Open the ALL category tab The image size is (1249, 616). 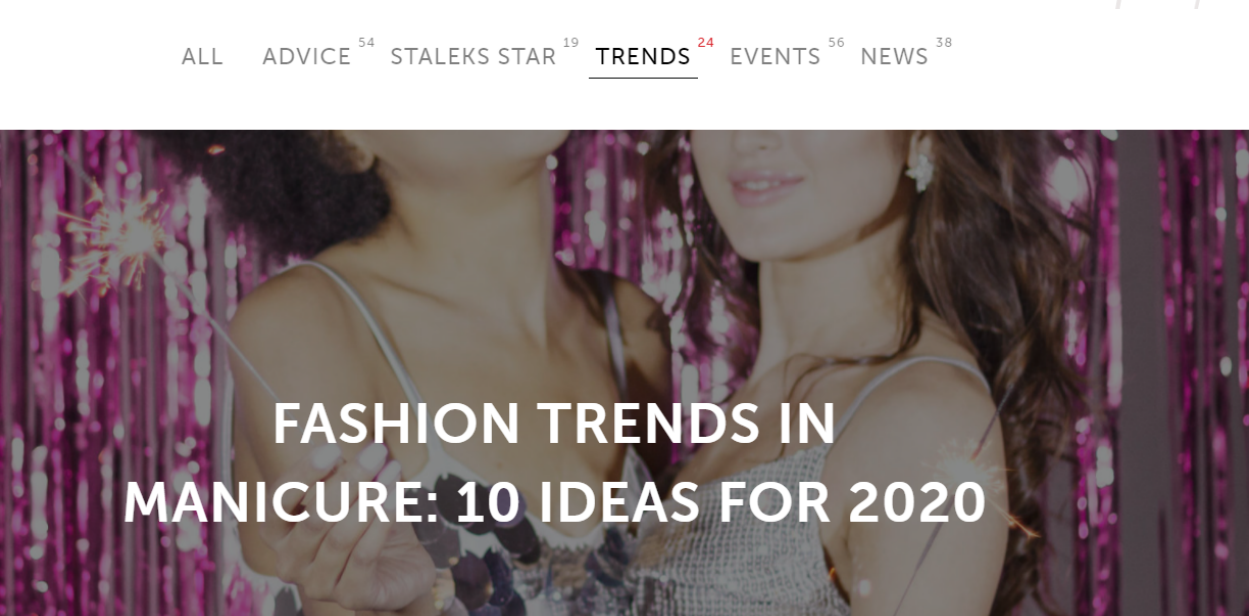(202, 57)
